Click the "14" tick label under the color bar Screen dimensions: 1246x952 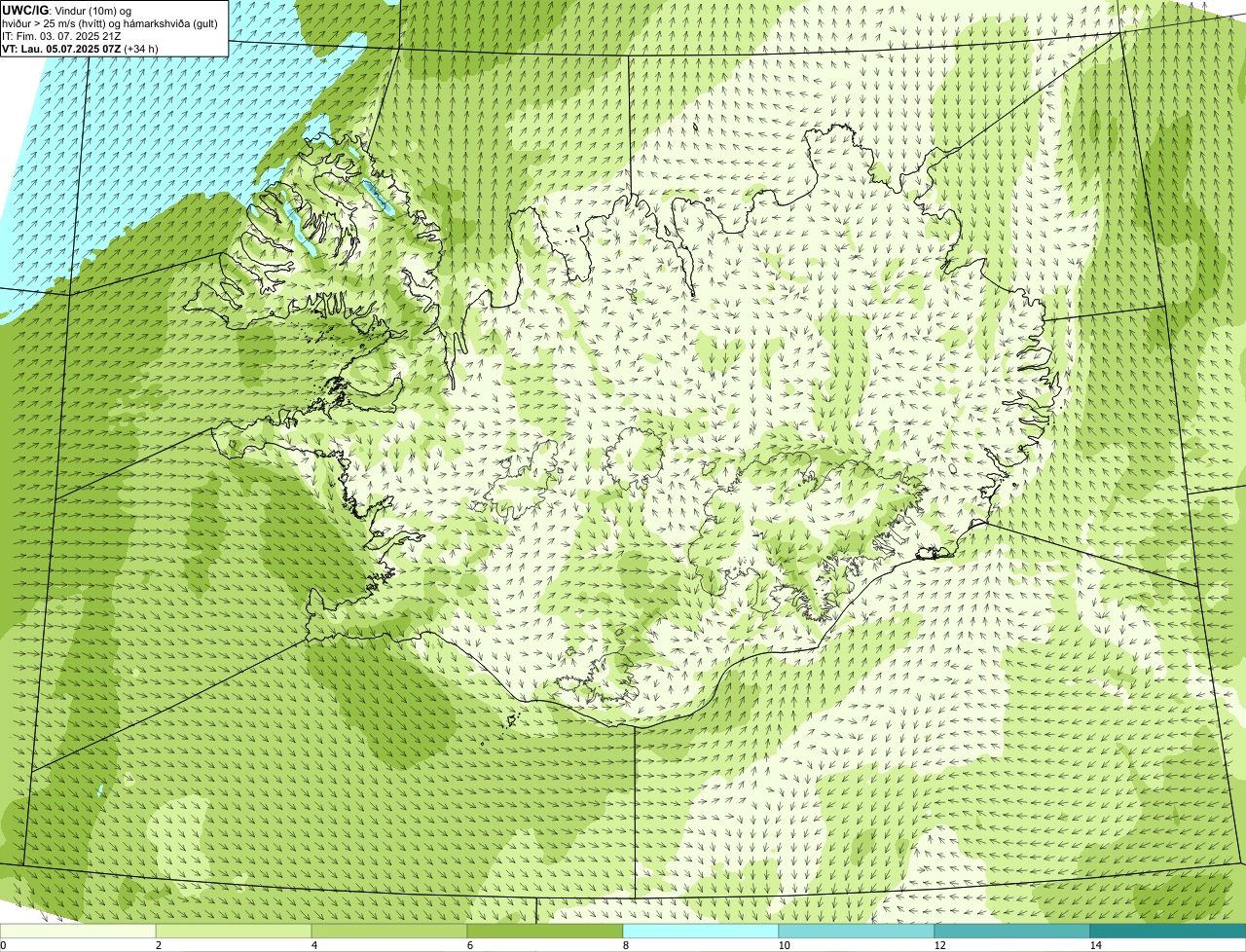pos(1095,945)
